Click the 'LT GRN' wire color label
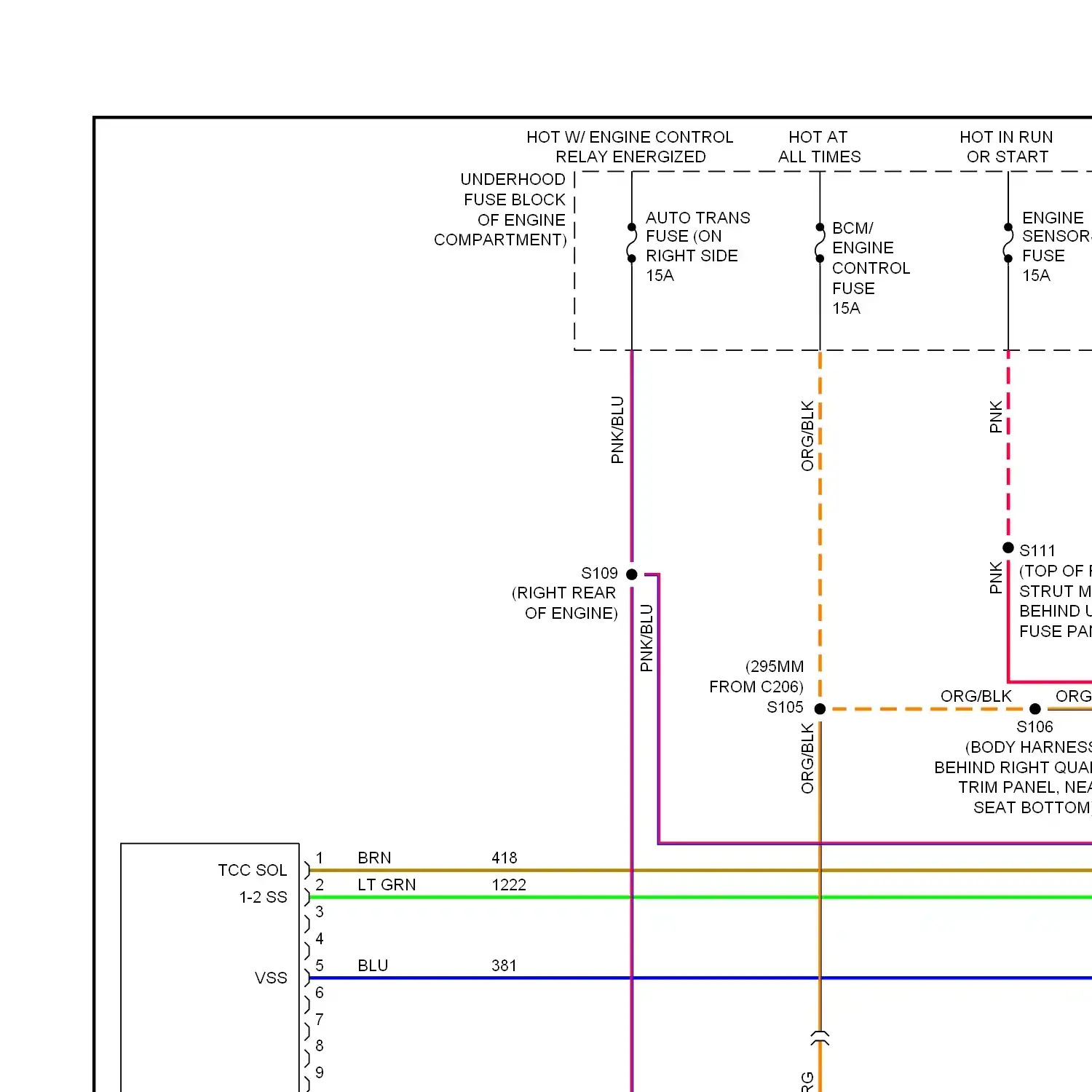The image size is (1092, 1092). [387, 885]
